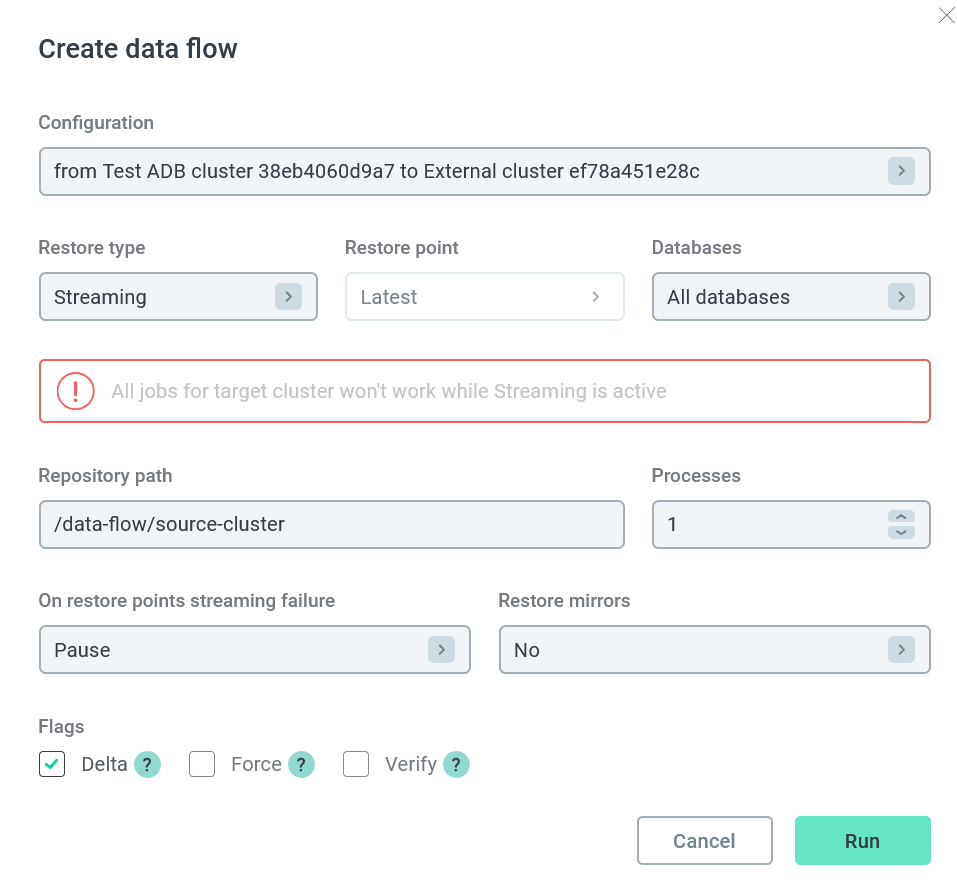Click the Restore mirrors chevron icon
This screenshot has width=957, height=892.
(901, 650)
